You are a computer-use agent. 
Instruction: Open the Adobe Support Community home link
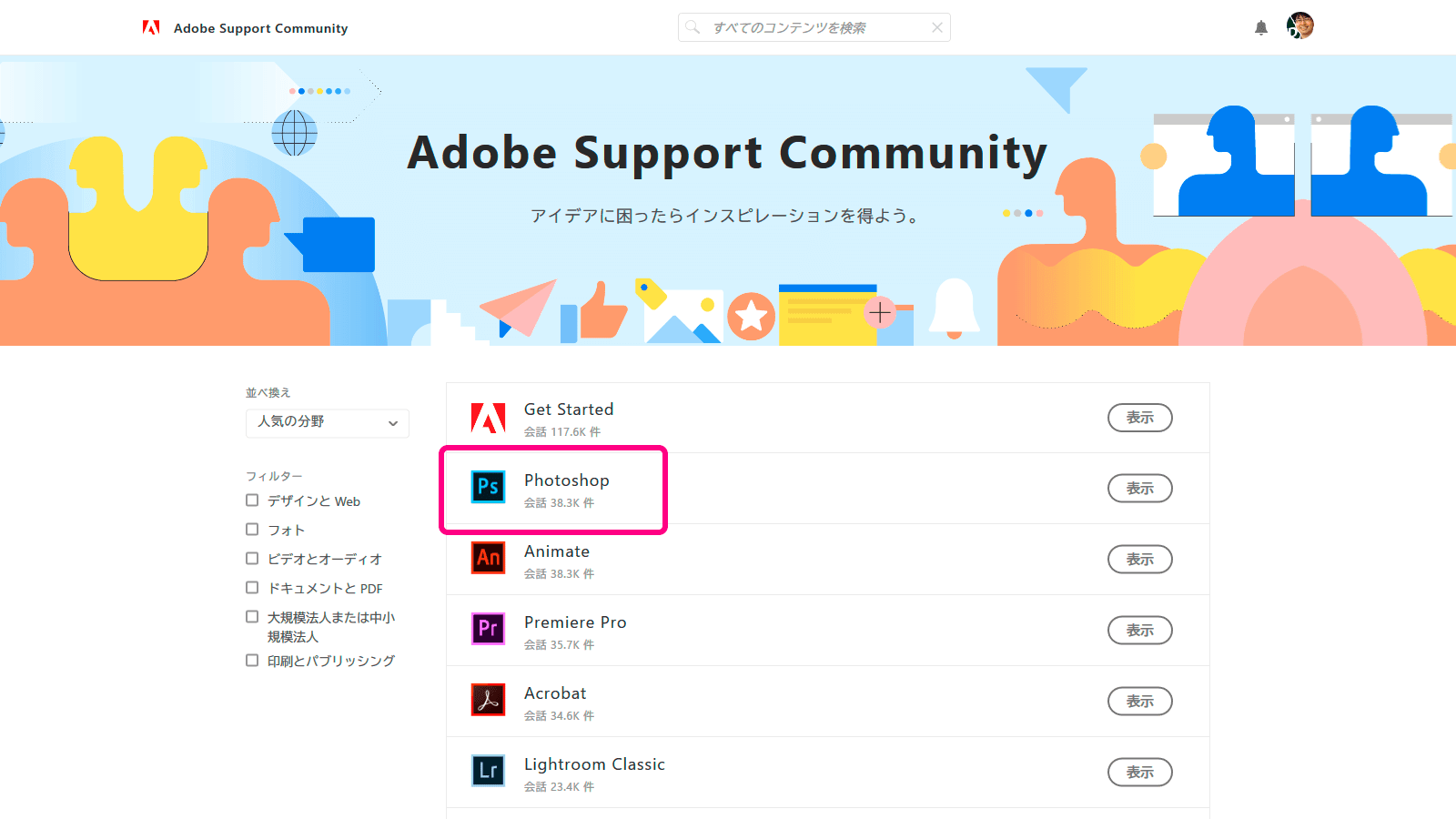(260, 28)
